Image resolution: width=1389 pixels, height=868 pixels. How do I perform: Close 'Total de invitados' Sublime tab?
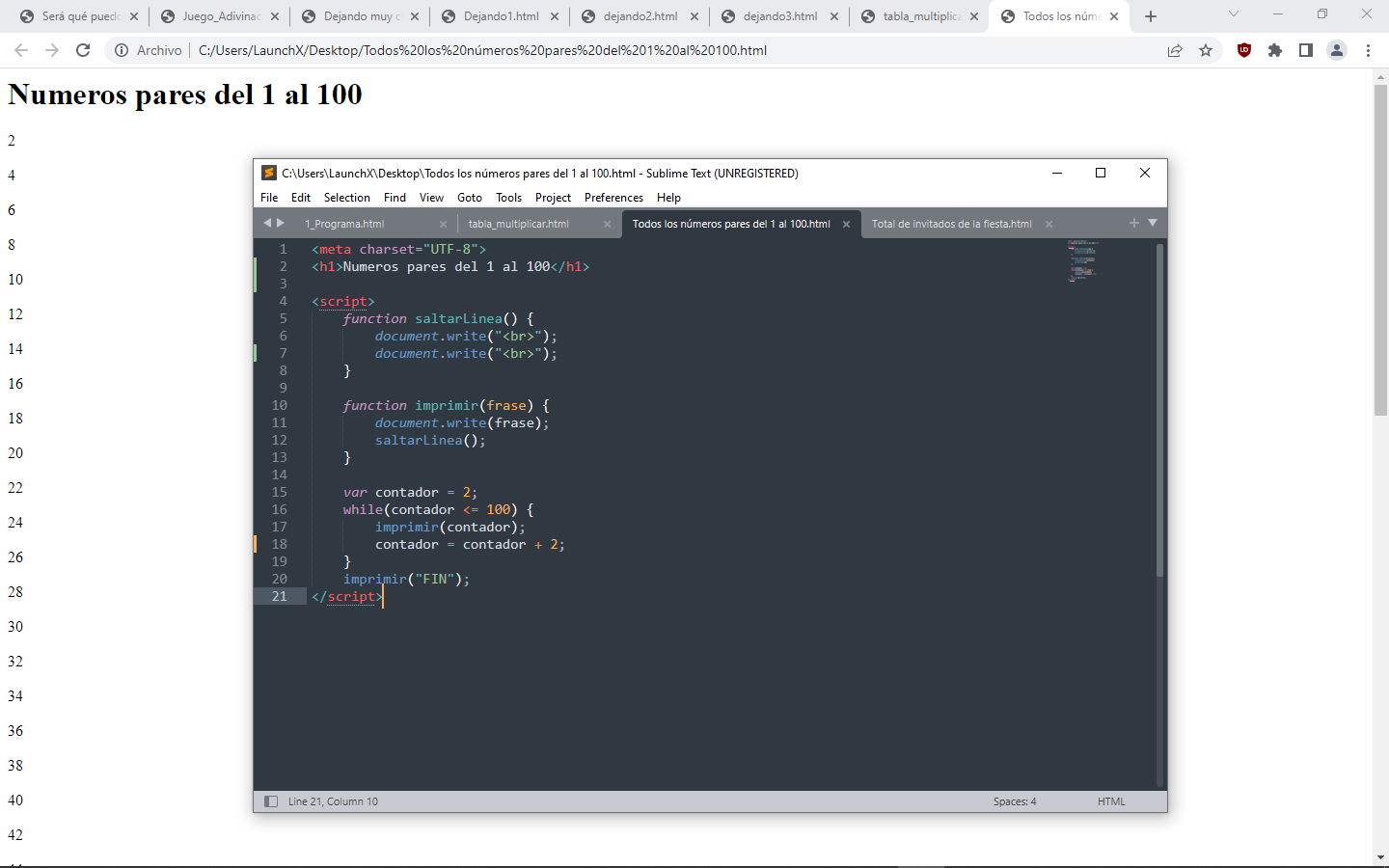(1049, 224)
